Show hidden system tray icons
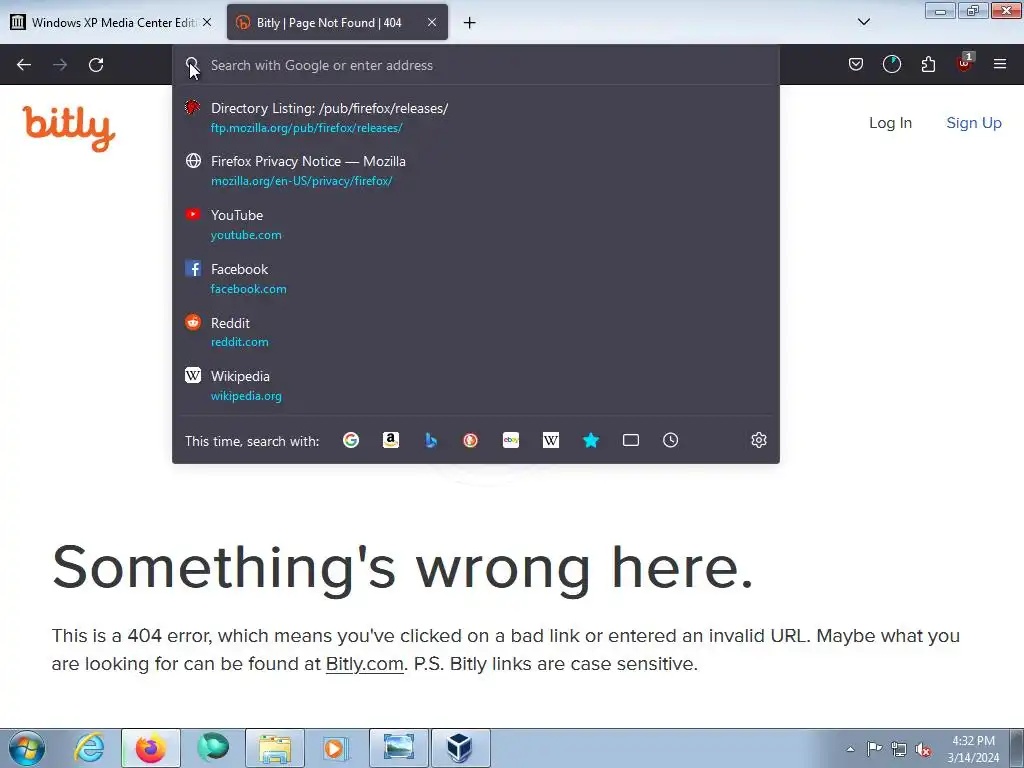The image size is (1024, 768). tap(850, 749)
